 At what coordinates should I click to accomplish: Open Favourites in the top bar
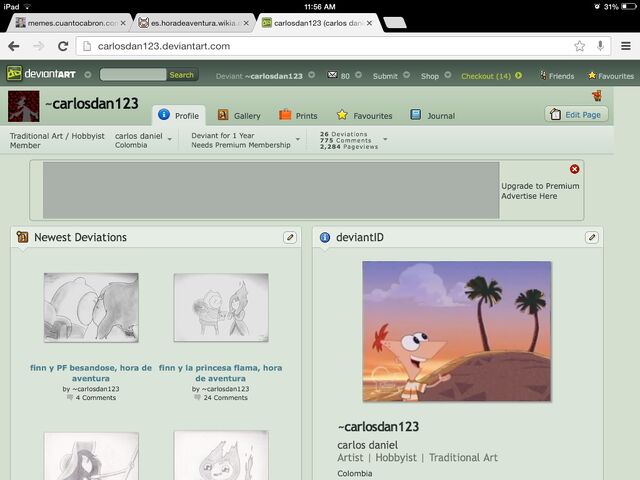pos(611,76)
